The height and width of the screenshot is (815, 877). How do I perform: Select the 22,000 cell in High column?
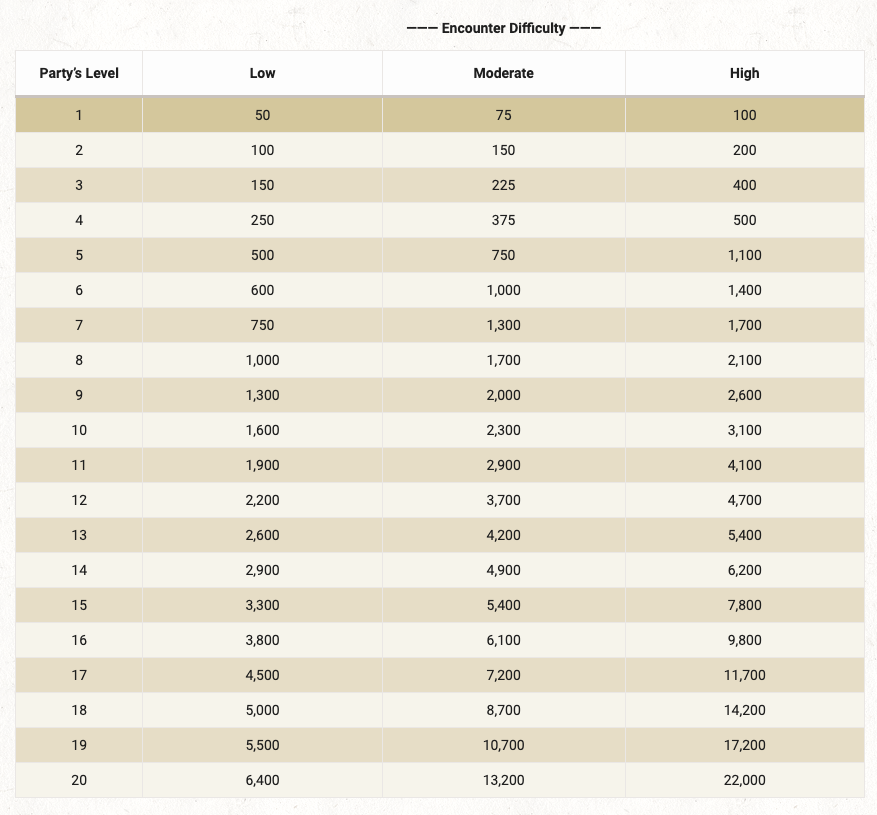click(x=744, y=780)
